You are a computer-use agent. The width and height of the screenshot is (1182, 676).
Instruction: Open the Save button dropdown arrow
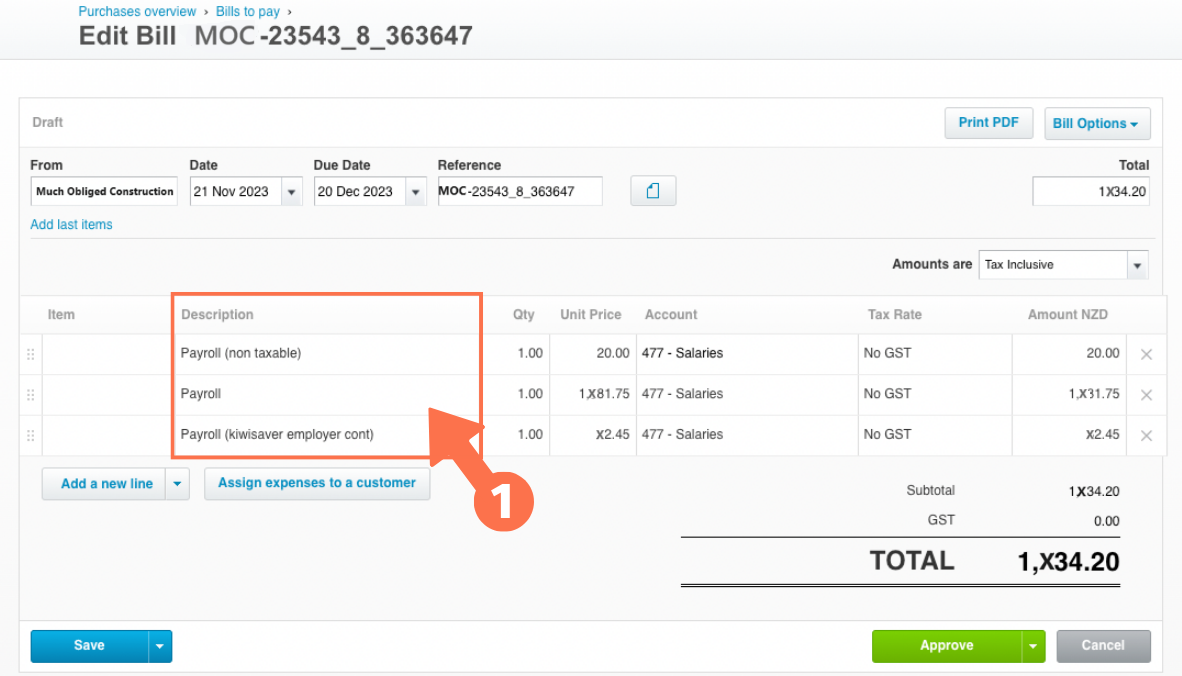point(159,646)
